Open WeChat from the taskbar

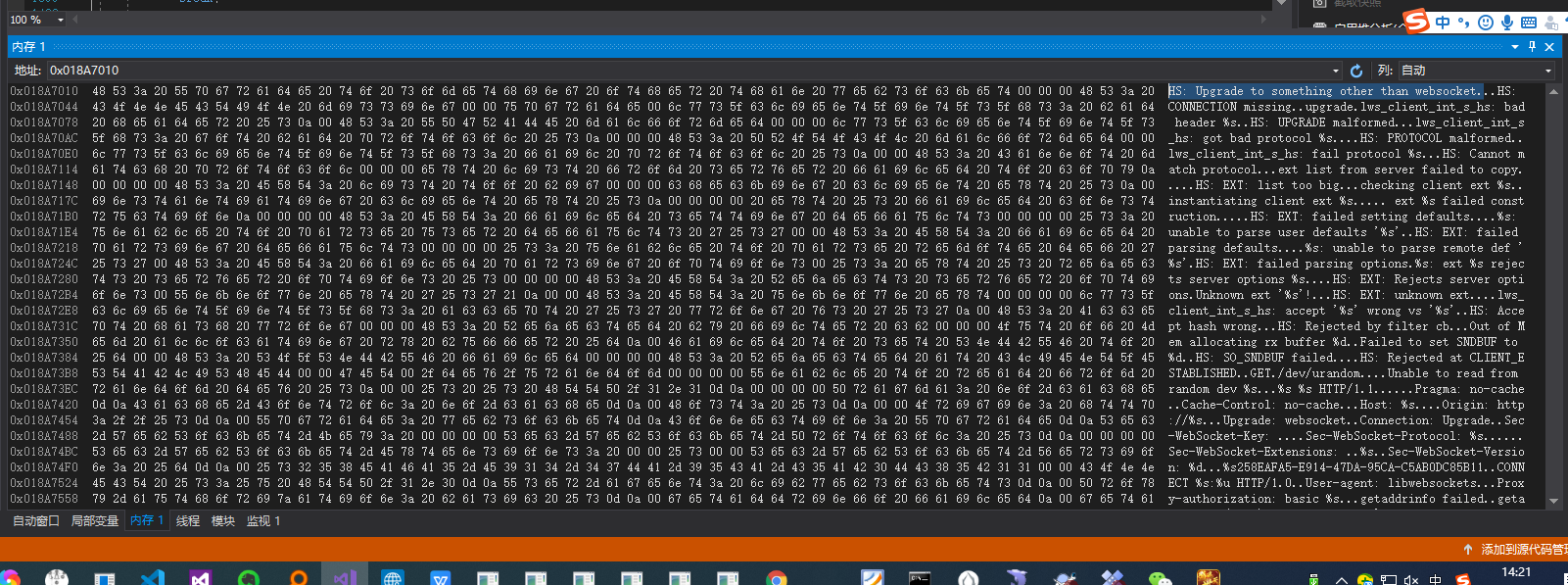click(x=1160, y=578)
